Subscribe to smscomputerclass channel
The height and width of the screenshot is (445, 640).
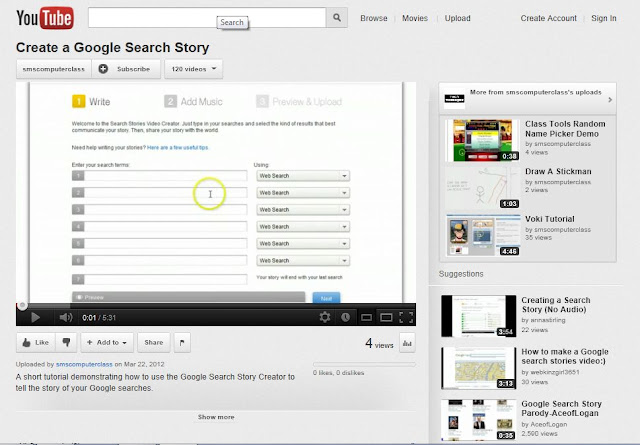coord(126,69)
